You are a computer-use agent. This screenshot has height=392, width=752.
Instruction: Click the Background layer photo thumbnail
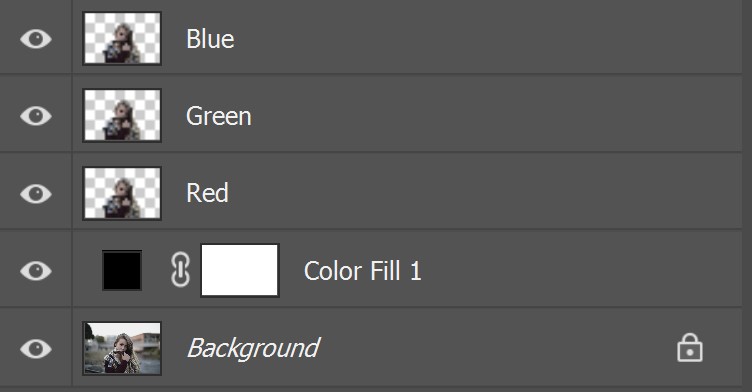[x=122, y=348]
